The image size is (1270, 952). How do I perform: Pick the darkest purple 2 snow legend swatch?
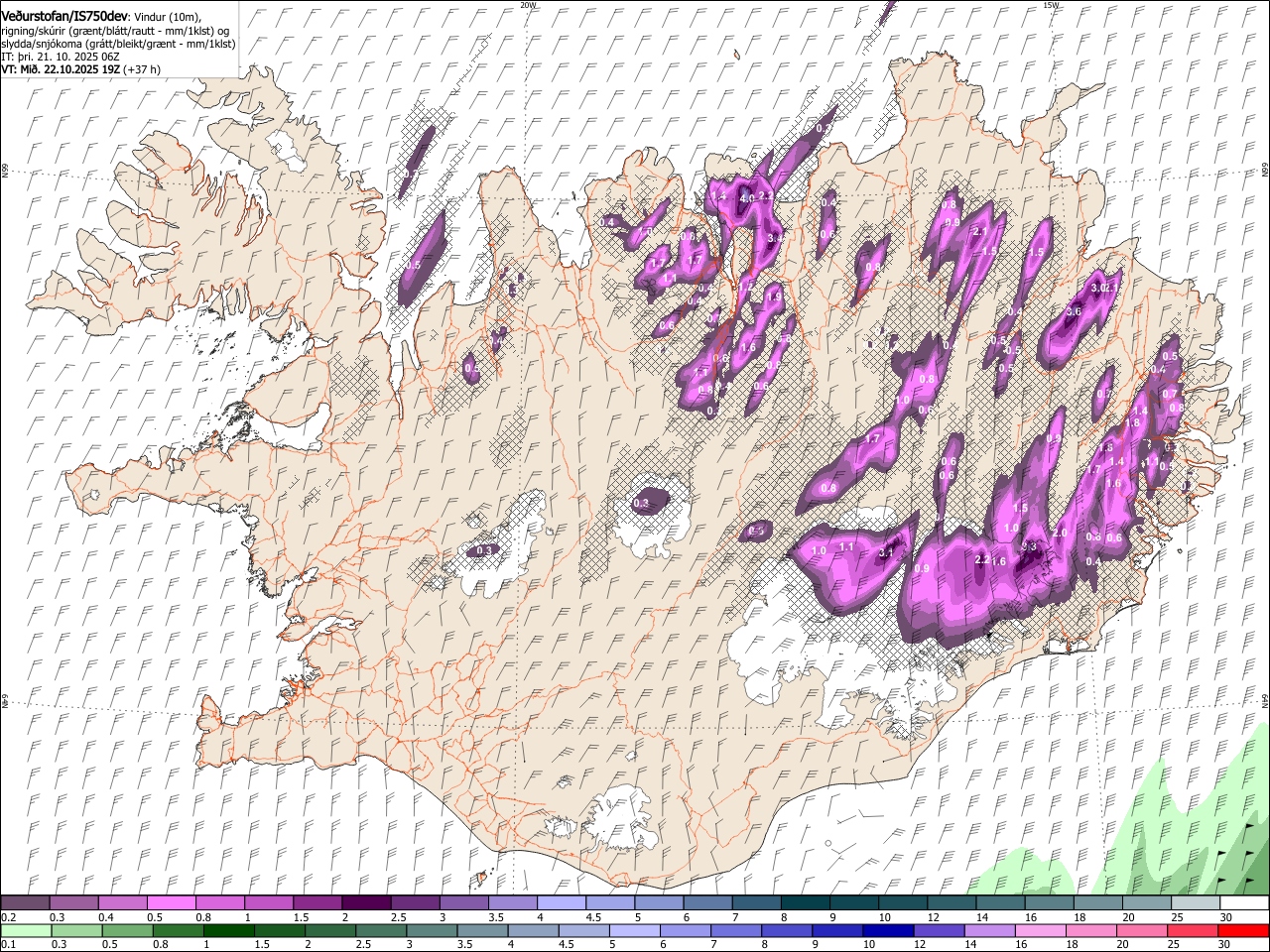coord(366,903)
